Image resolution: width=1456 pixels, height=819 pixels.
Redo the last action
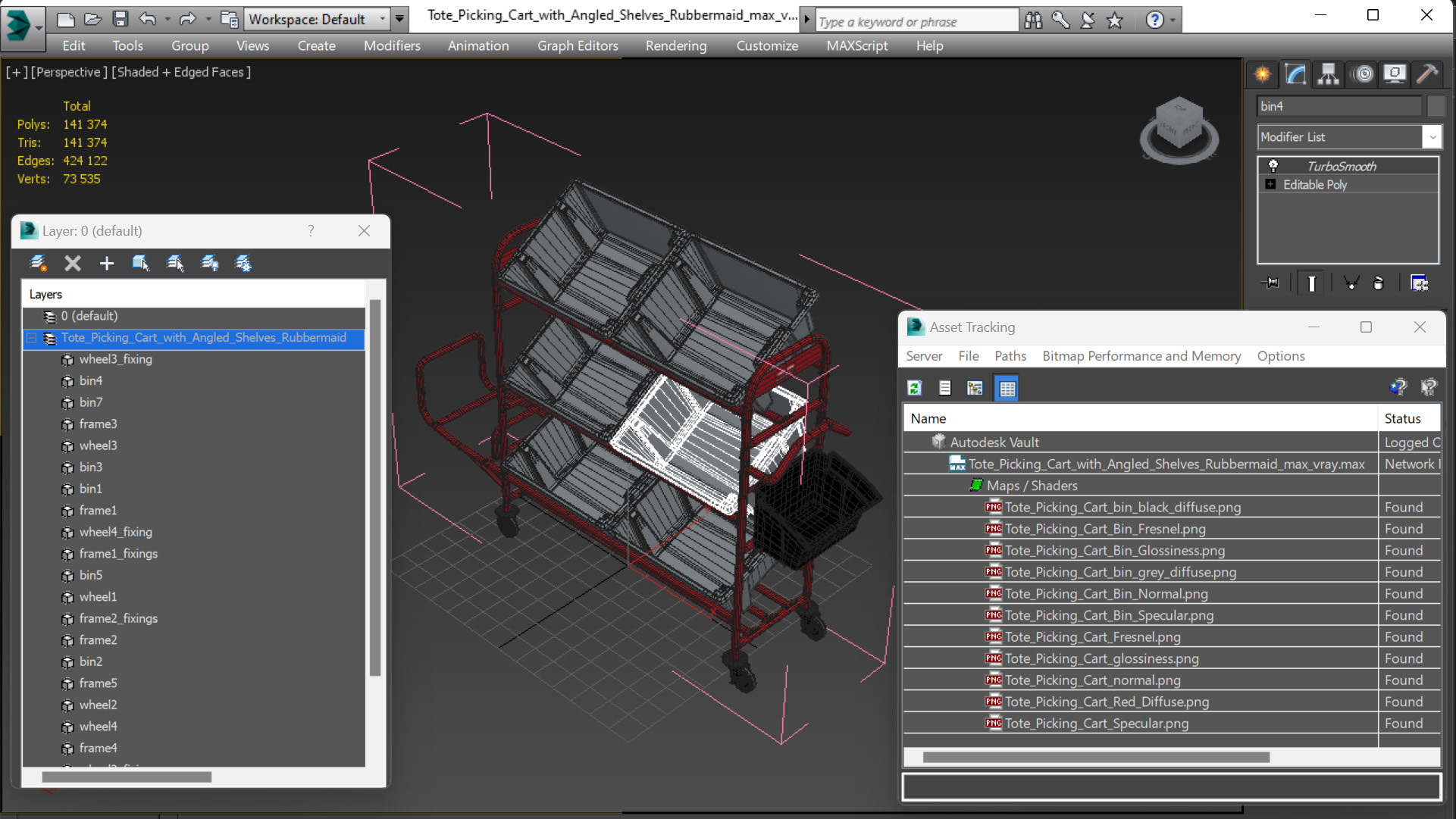pyautogui.click(x=188, y=19)
